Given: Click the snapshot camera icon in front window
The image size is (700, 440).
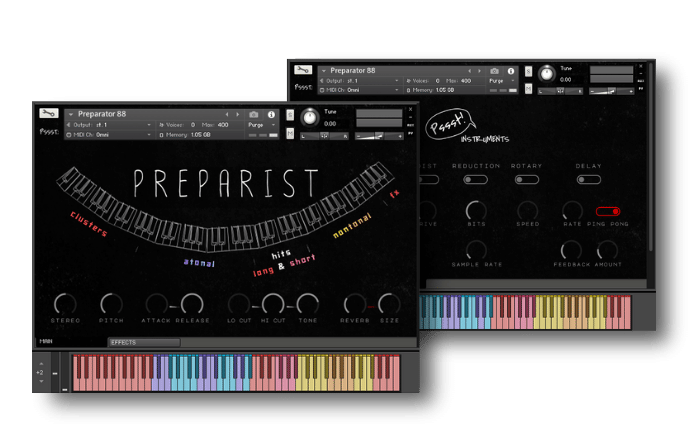Looking at the screenshot, I should pos(254,114).
